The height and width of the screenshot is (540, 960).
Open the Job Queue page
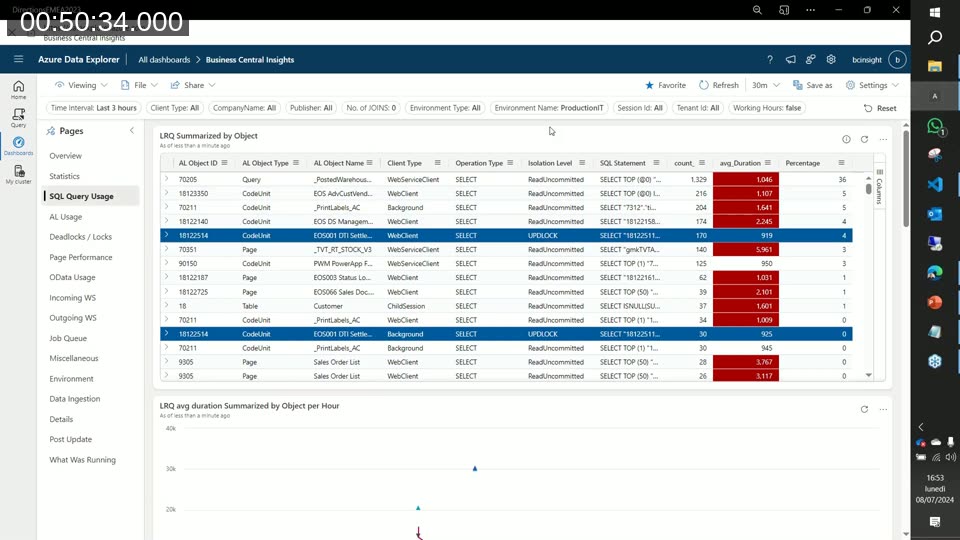(x=68, y=338)
